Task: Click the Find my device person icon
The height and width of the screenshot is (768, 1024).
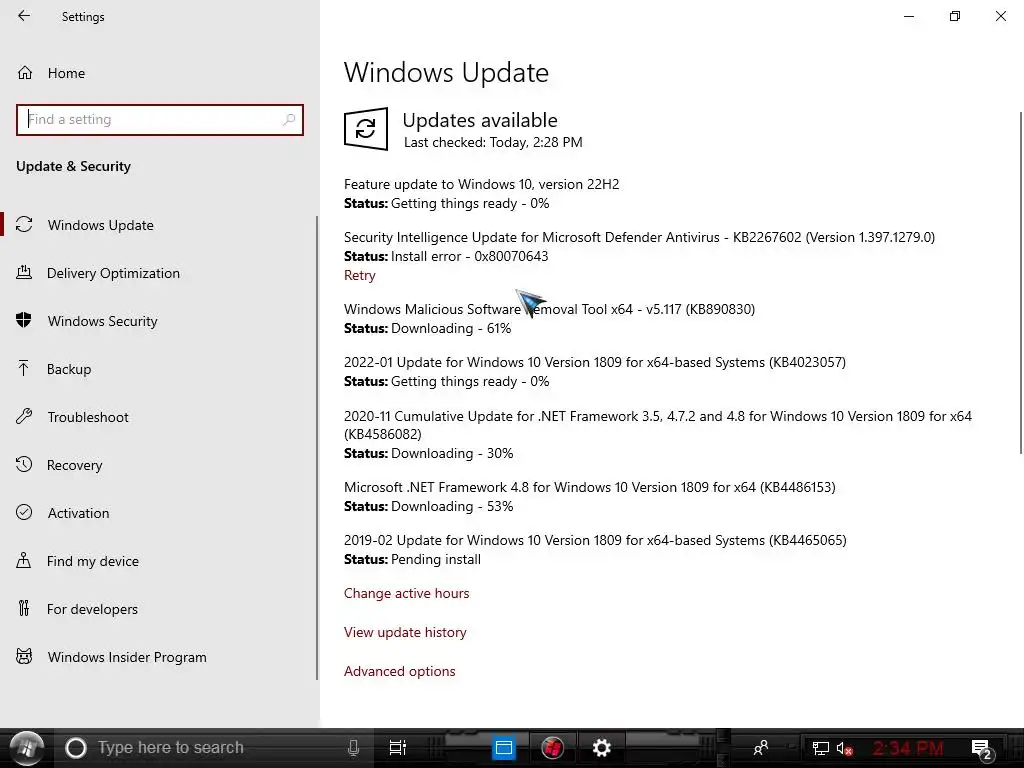Action: (x=24, y=560)
